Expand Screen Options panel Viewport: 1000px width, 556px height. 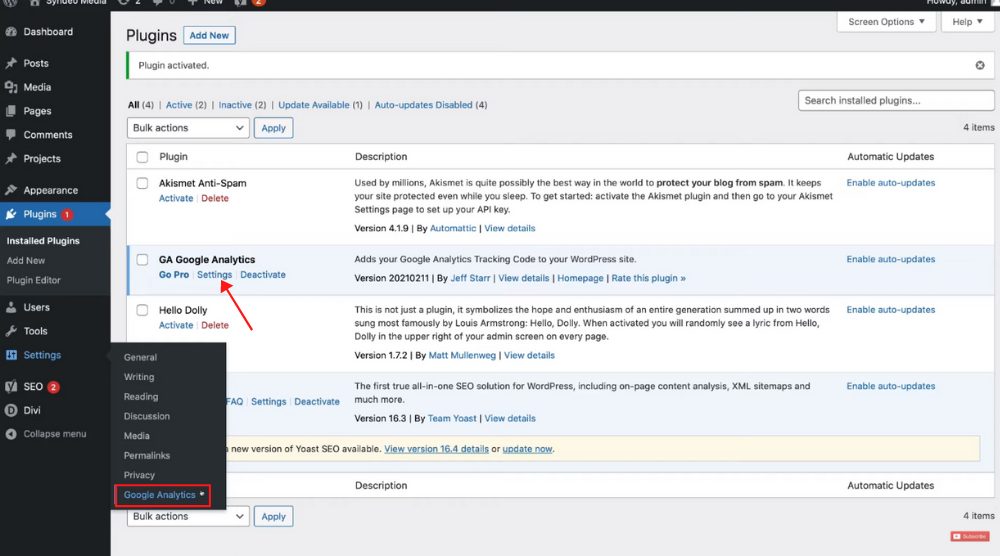coord(886,22)
